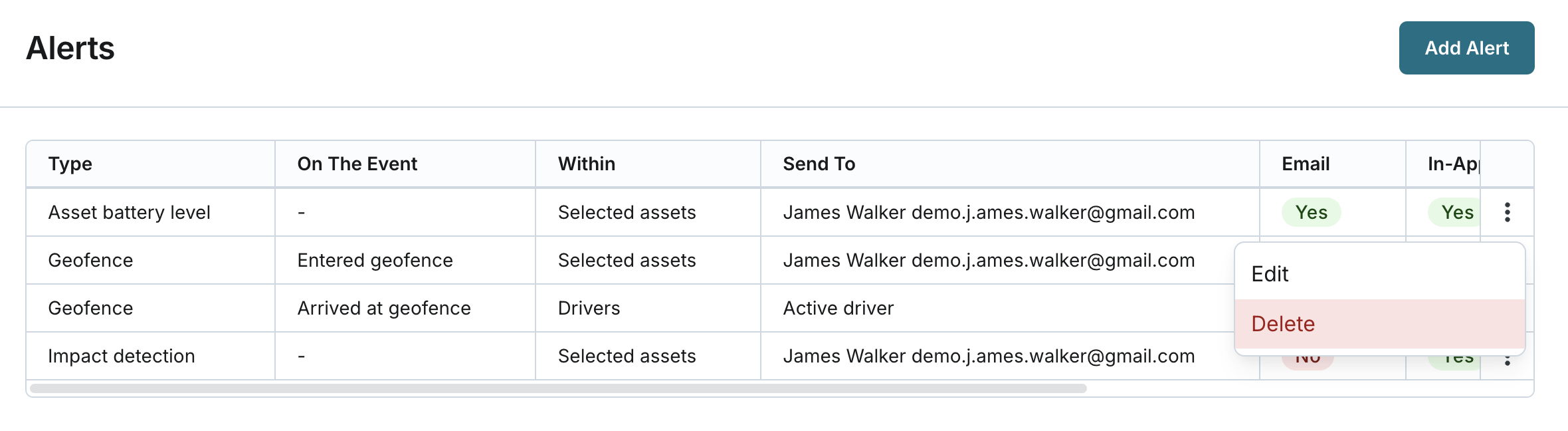Click the Add Alert button
Image resolution: width=1568 pixels, height=431 pixels.
1466,48
